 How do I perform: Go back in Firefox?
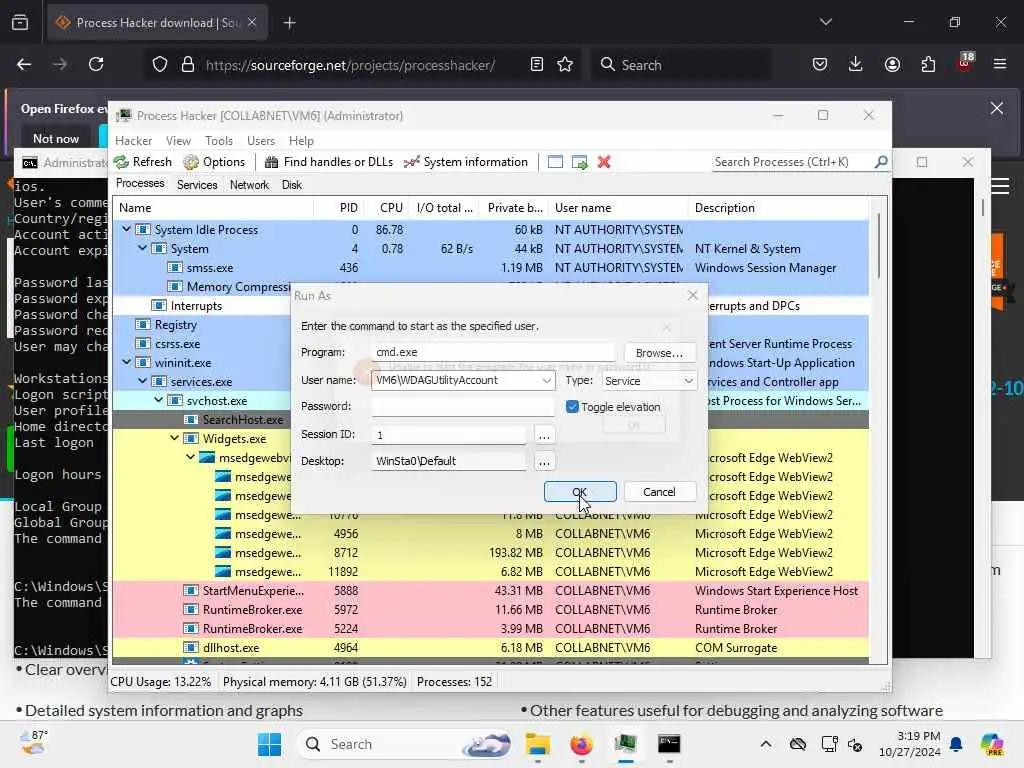tap(24, 65)
